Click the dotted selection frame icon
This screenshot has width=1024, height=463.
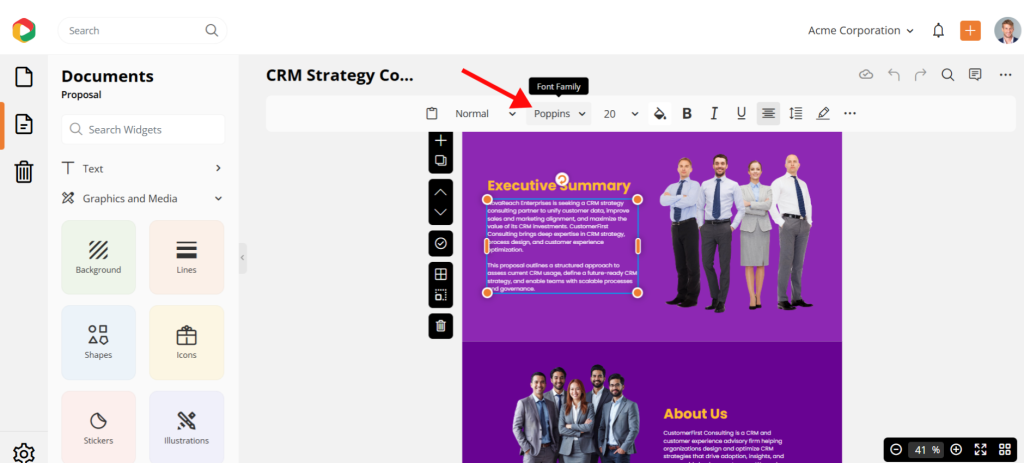(441, 295)
